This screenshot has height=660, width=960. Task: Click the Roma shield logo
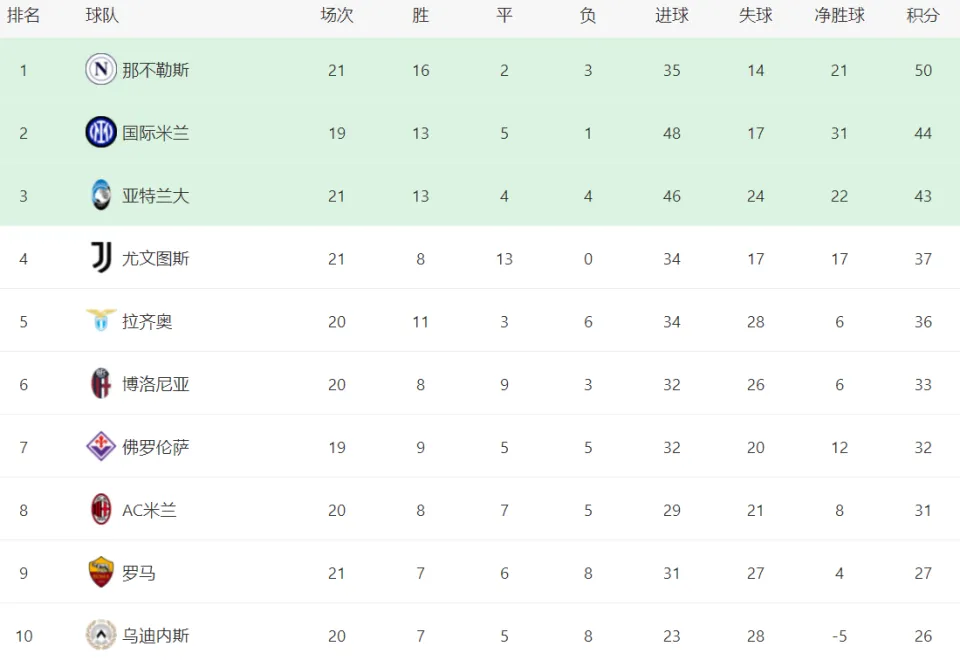click(101, 572)
